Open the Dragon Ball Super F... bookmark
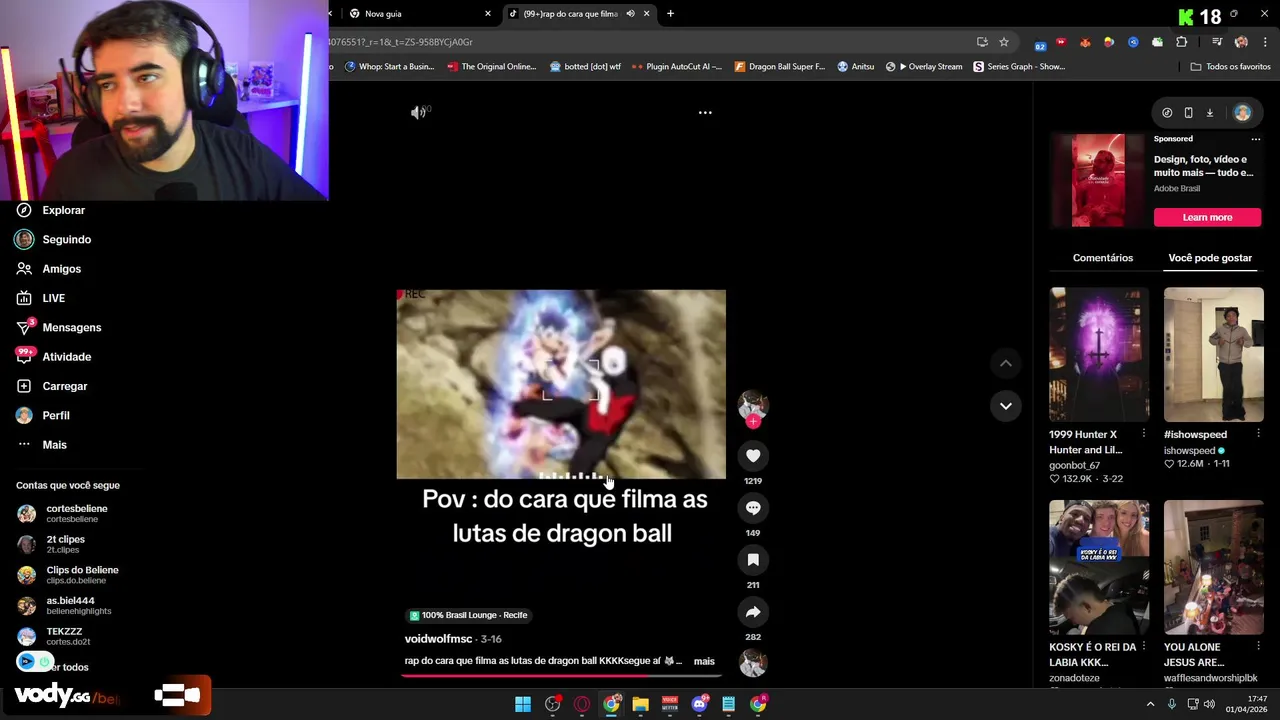Screen dimensions: 1280x720 [x=780, y=67]
